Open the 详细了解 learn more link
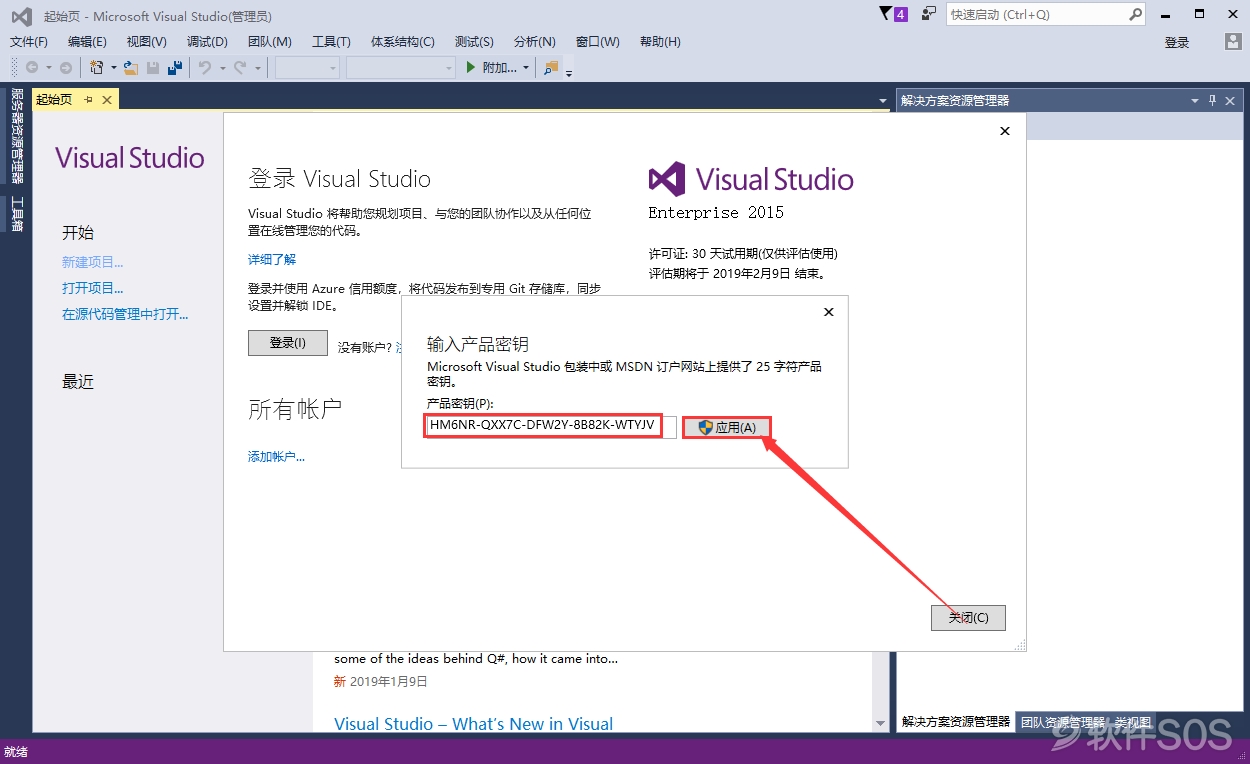Screen dimensions: 1250x764 pos(272,259)
